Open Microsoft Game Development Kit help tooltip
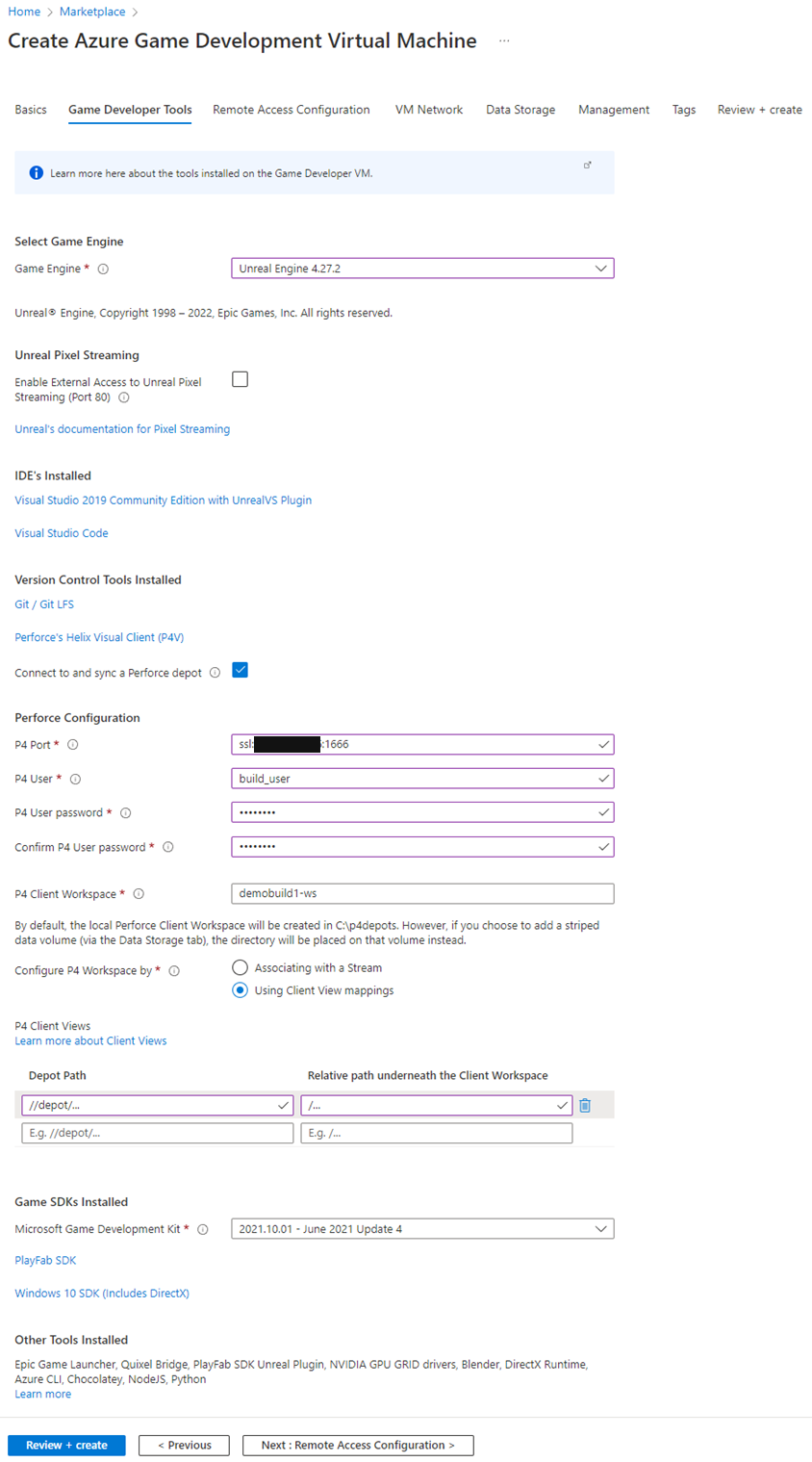Viewport: 812px width, 1462px height. [204, 1228]
